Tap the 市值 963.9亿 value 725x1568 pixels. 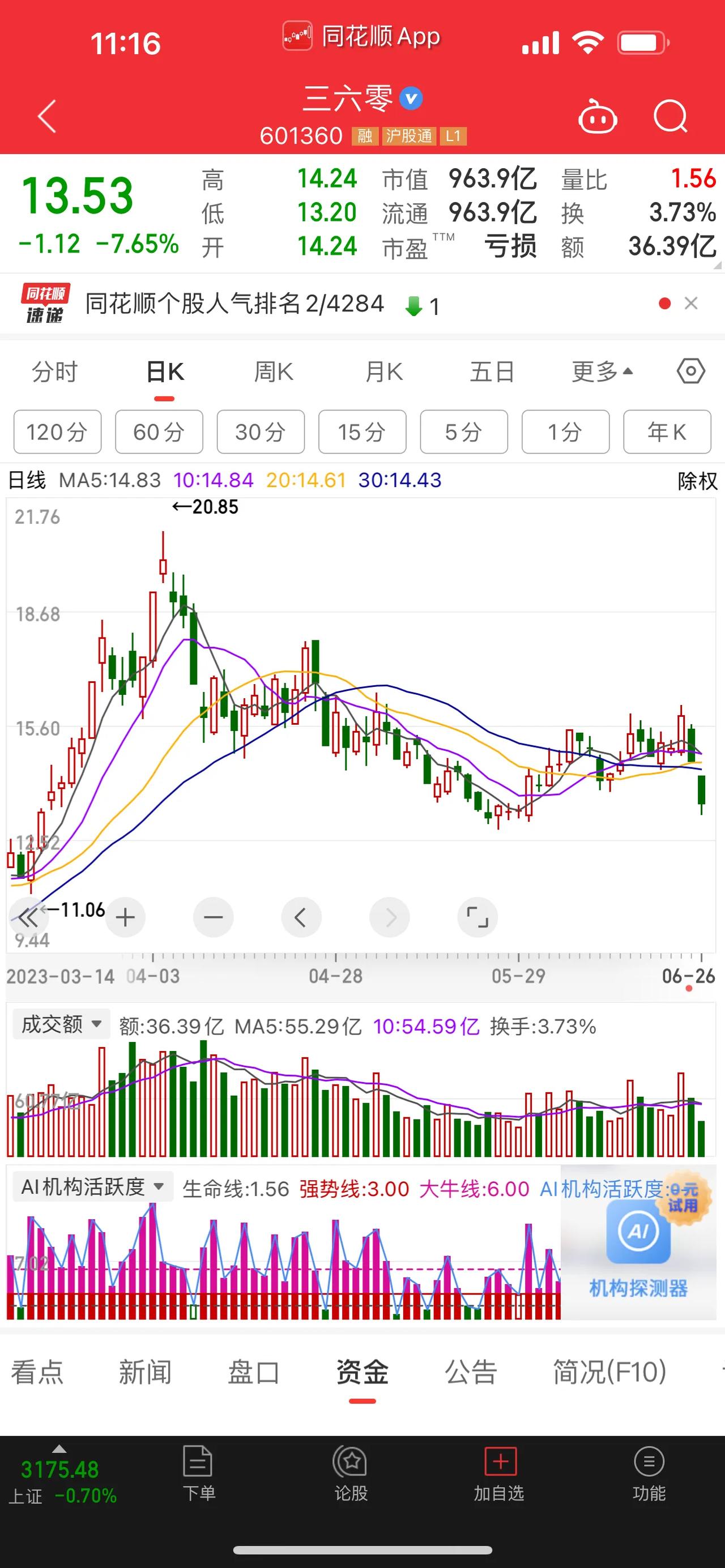(x=493, y=179)
